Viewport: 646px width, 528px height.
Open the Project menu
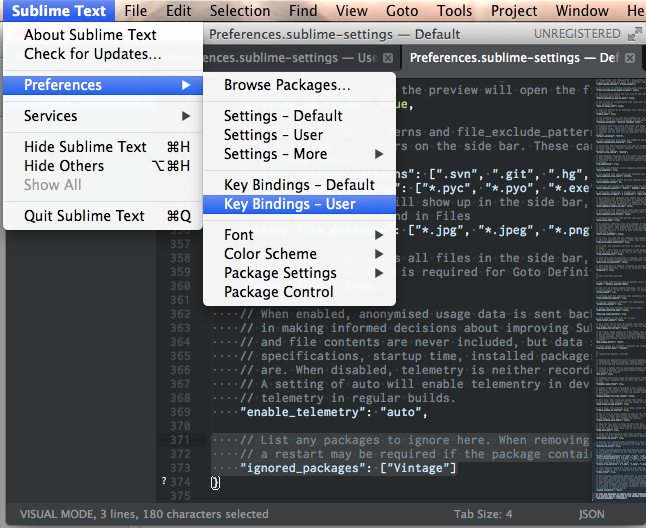pyautogui.click(x=514, y=11)
